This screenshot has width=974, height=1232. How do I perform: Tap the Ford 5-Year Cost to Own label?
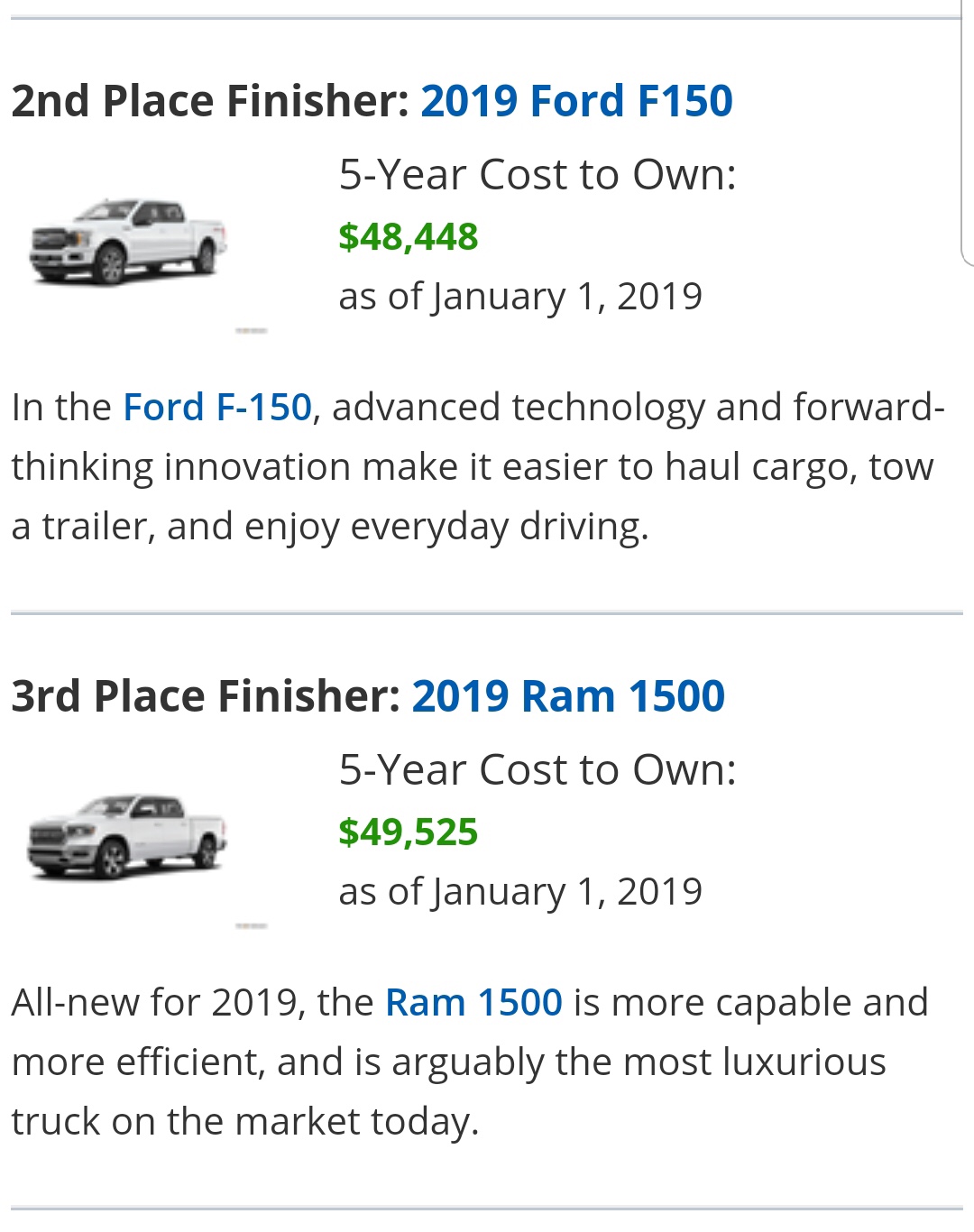[x=538, y=174]
